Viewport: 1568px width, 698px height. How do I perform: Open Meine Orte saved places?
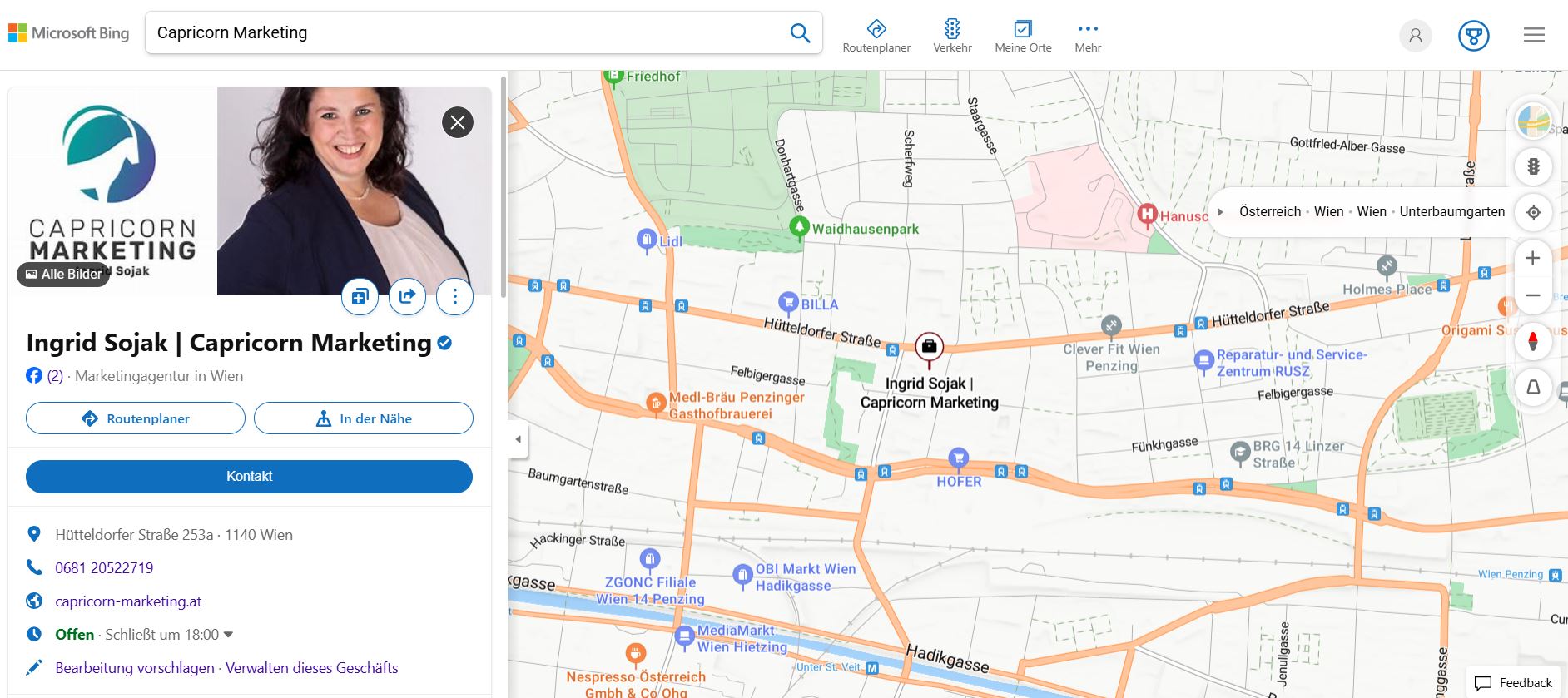point(1023,37)
